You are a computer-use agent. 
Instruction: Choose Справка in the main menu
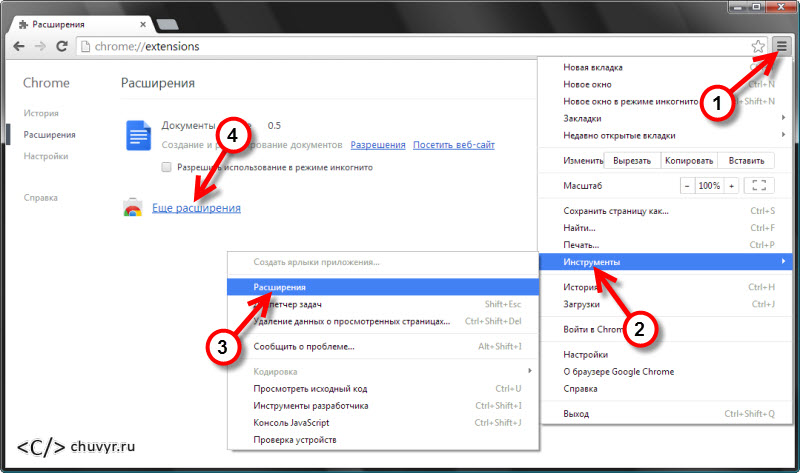pyautogui.click(x=664, y=388)
